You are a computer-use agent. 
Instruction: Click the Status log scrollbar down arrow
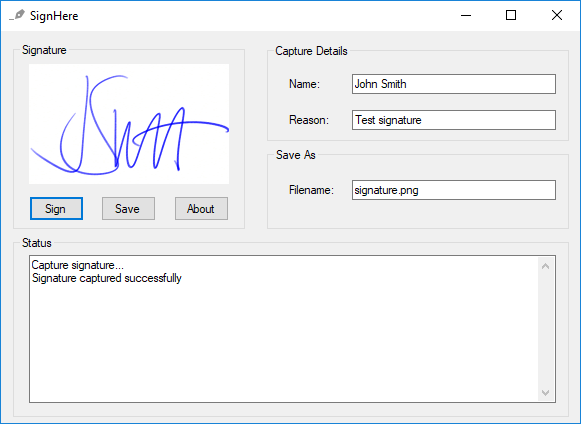[x=545, y=392]
